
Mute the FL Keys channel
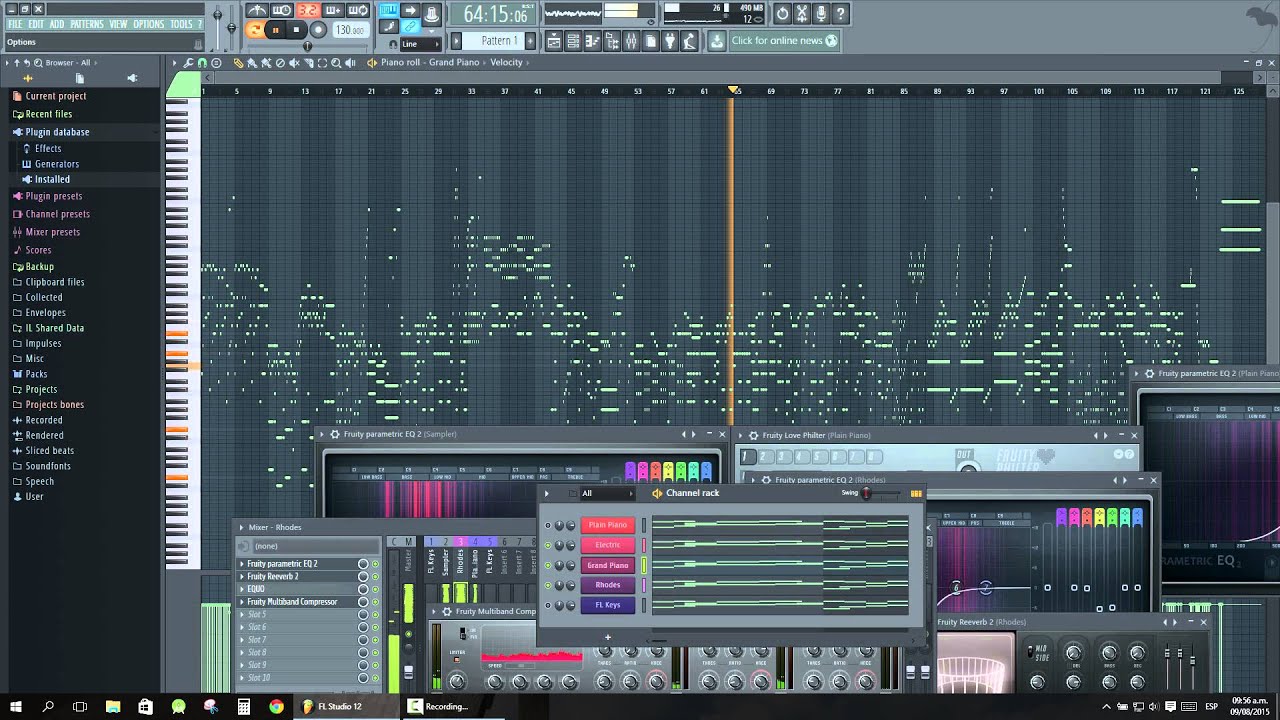pos(548,605)
